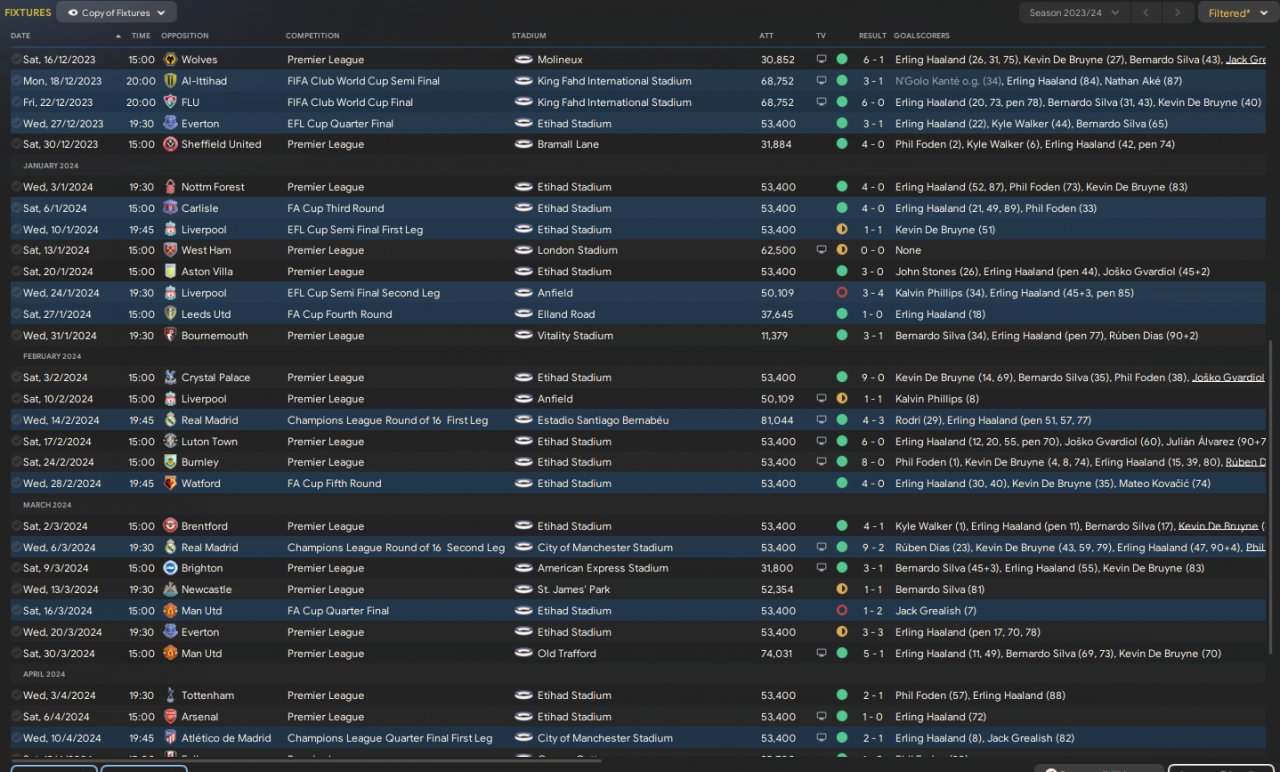Click the Arsenal club badge
This screenshot has width=1280, height=772.
170,717
